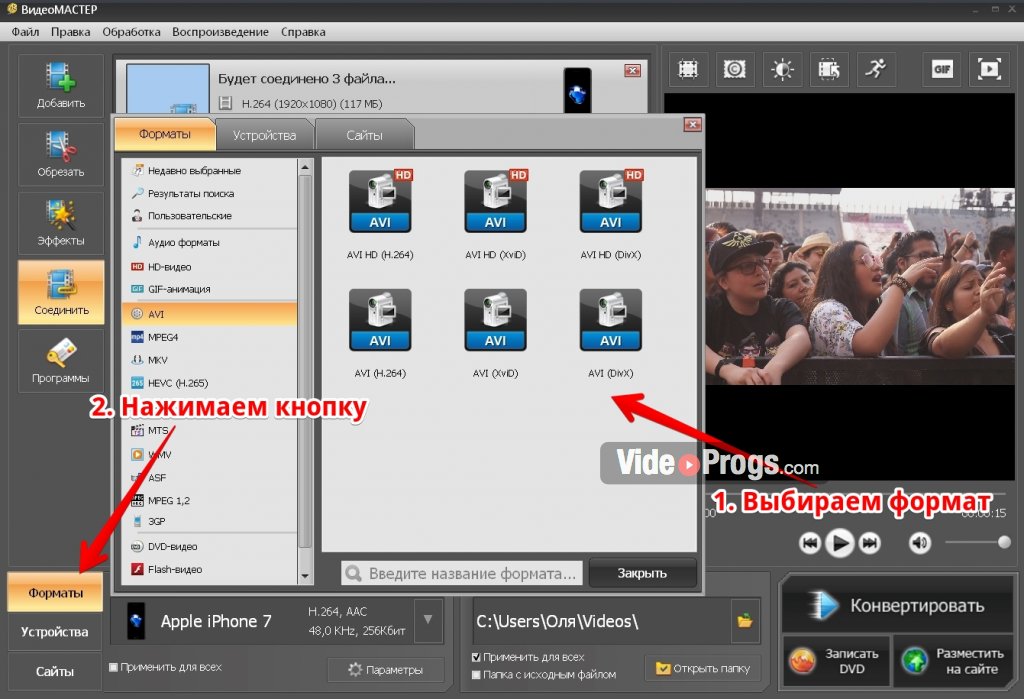Click the running-man speed icon
Screen dimensions: 1024x699
tap(876, 69)
